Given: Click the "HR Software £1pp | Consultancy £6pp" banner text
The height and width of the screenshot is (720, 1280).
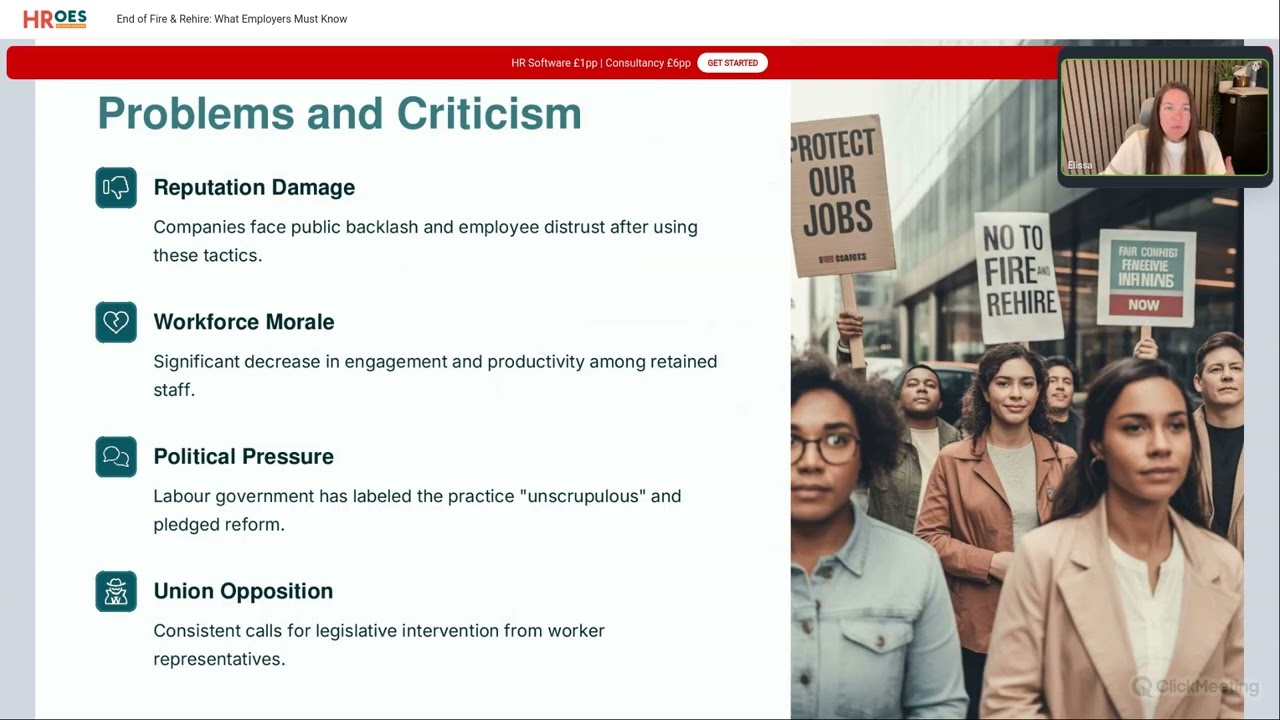Looking at the screenshot, I should tap(601, 63).
